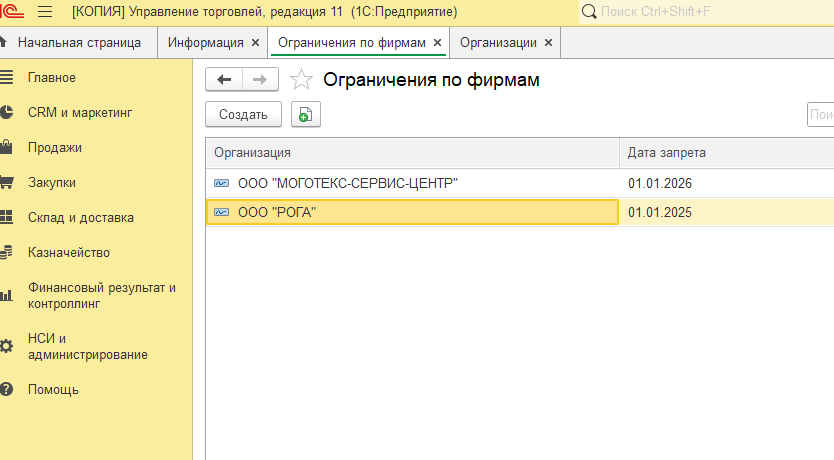This screenshot has width=834, height=460.
Task: Click the Продажи shopping bag icon
Action: point(6,147)
